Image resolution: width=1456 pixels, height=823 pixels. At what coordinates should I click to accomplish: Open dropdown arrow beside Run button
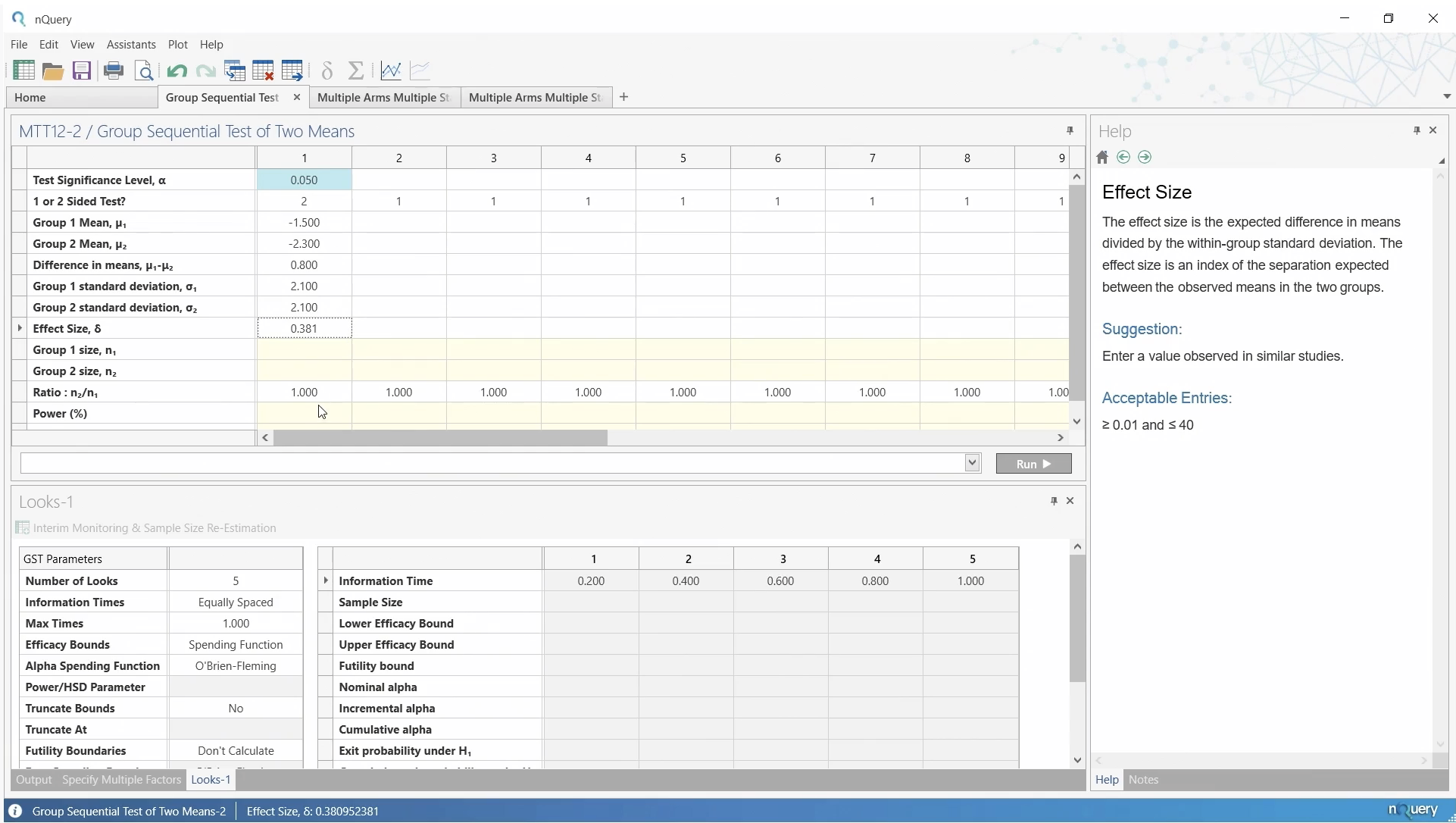(973, 463)
